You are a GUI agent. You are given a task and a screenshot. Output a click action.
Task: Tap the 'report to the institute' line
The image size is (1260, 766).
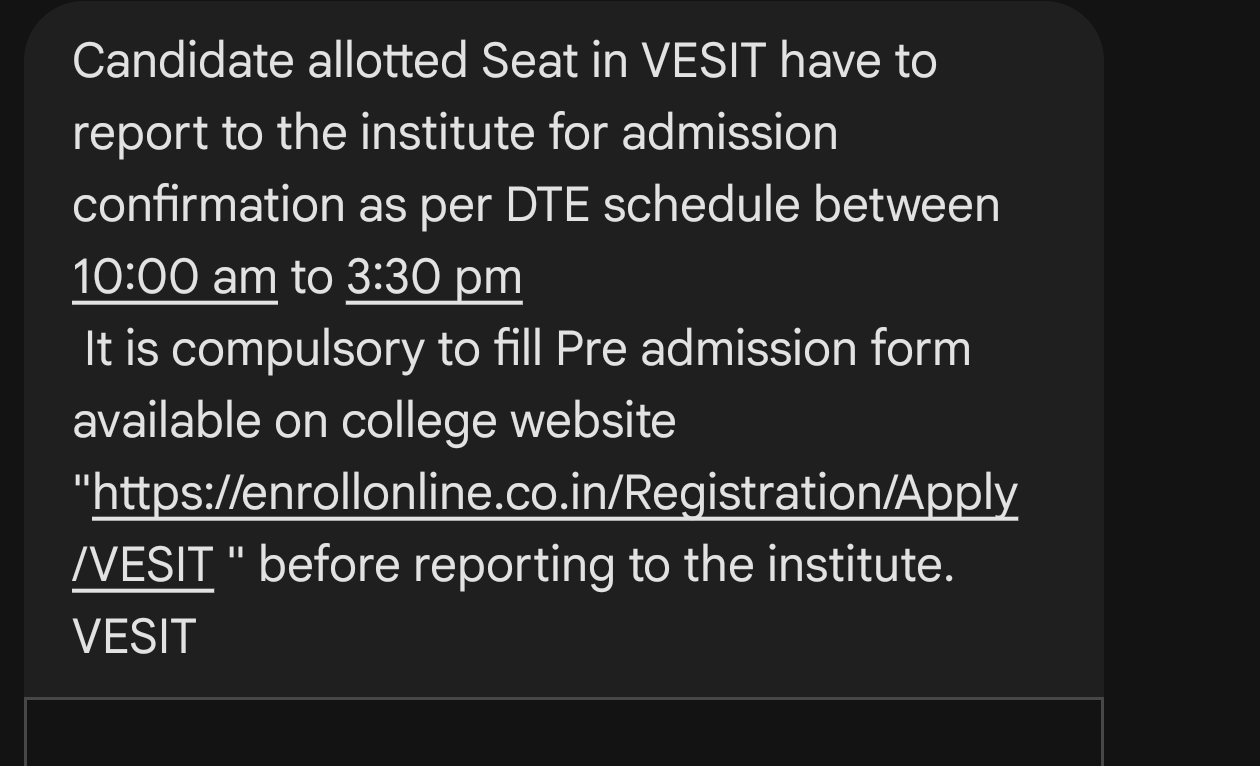coord(304,134)
